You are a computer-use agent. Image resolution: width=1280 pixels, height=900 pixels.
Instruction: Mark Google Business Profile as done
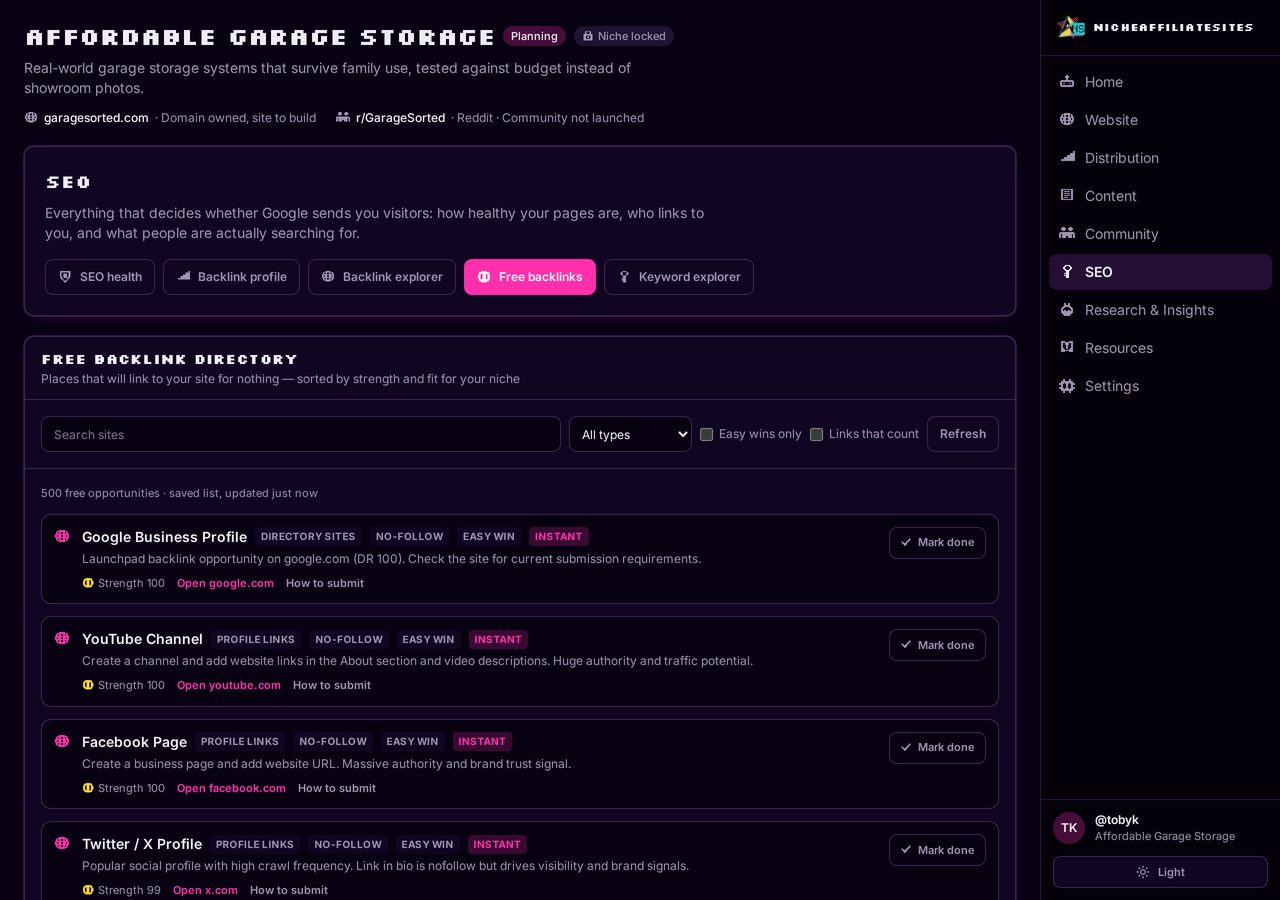937,543
